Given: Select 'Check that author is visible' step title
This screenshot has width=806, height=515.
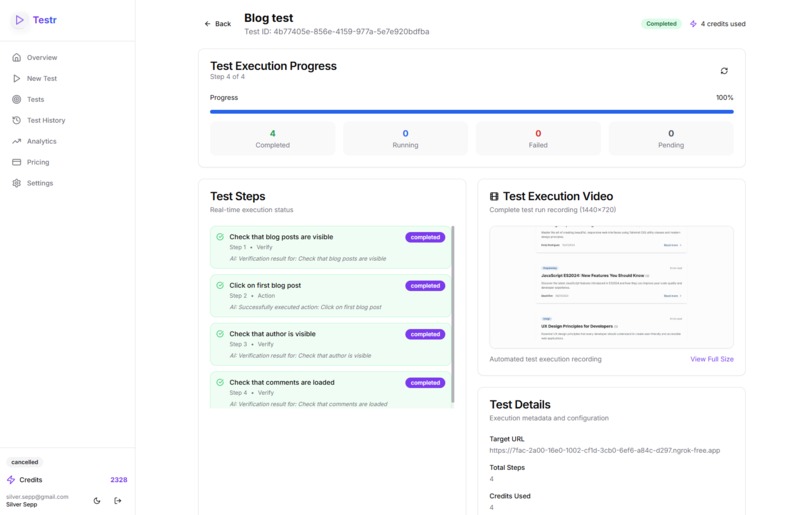Looking at the screenshot, I should 272,334.
